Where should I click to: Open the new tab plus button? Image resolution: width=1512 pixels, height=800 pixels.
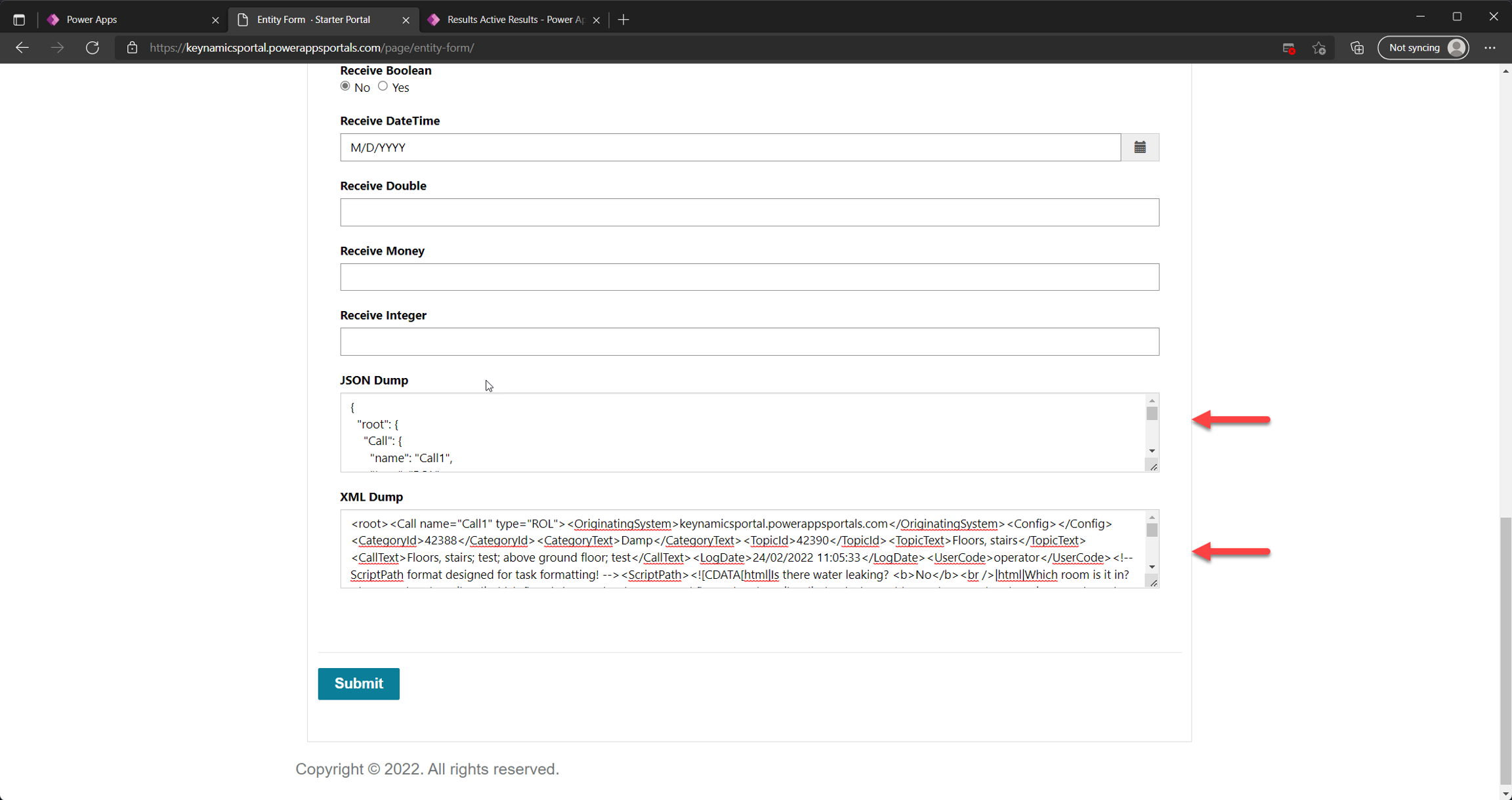coord(623,20)
